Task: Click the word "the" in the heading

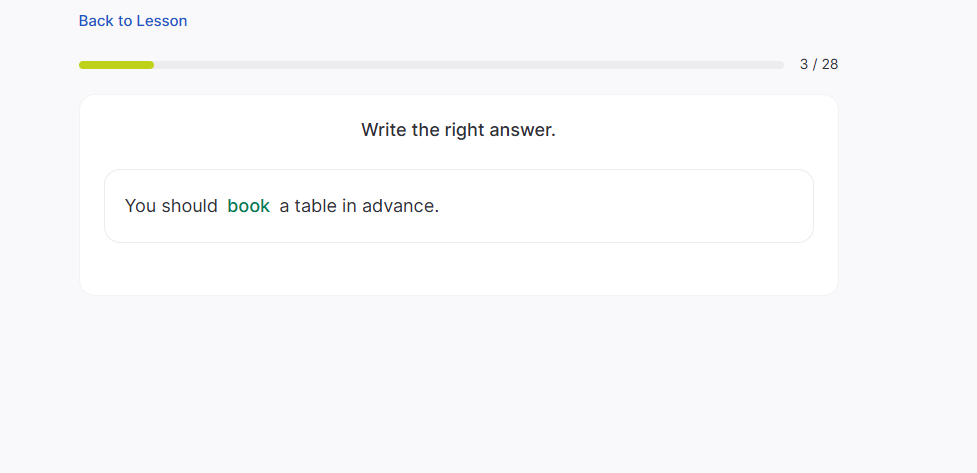Action: (426, 130)
